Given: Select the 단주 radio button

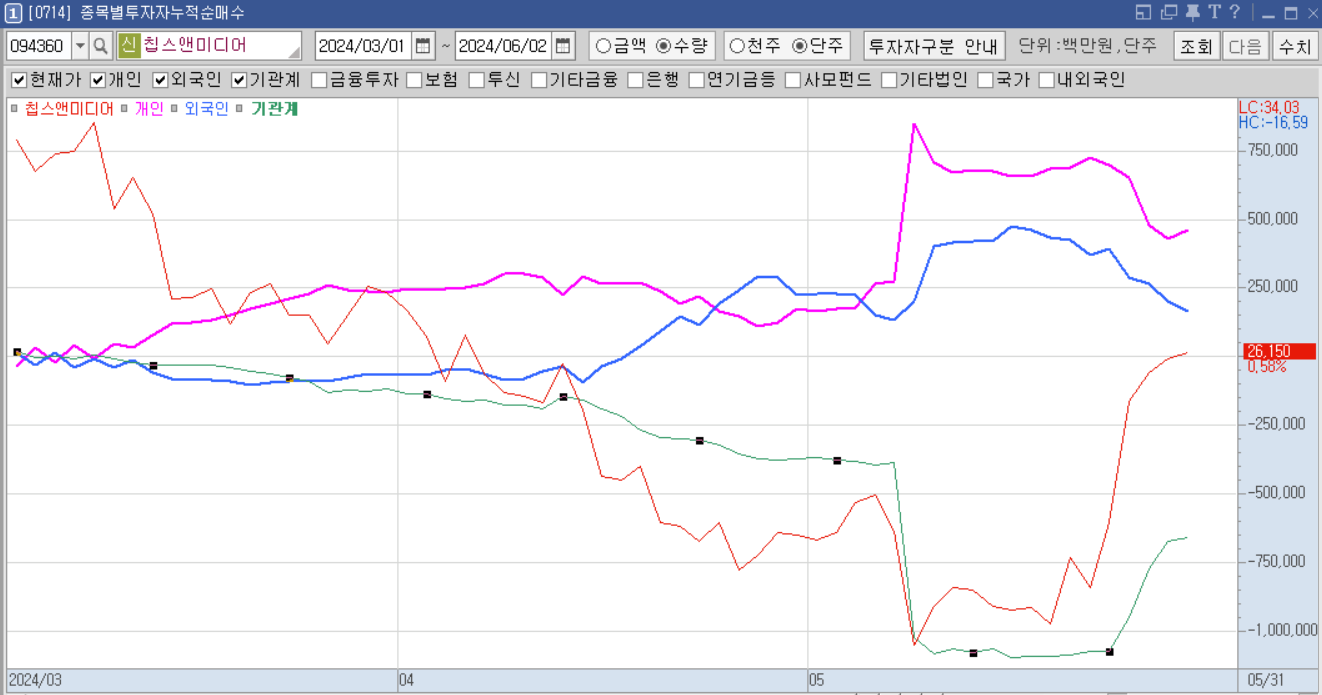Looking at the screenshot, I should coord(799,46).
